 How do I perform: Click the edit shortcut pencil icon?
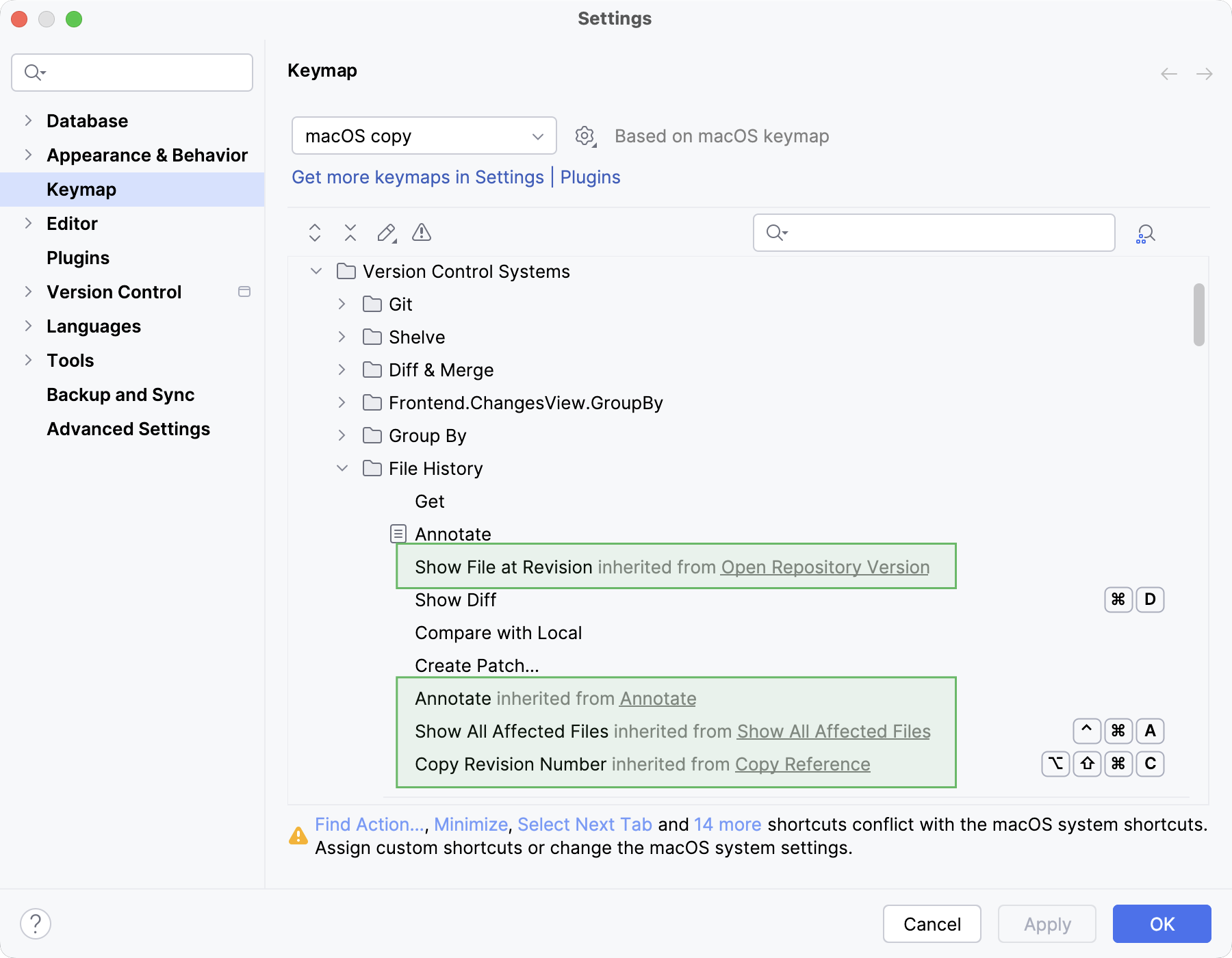click(386, 233)
